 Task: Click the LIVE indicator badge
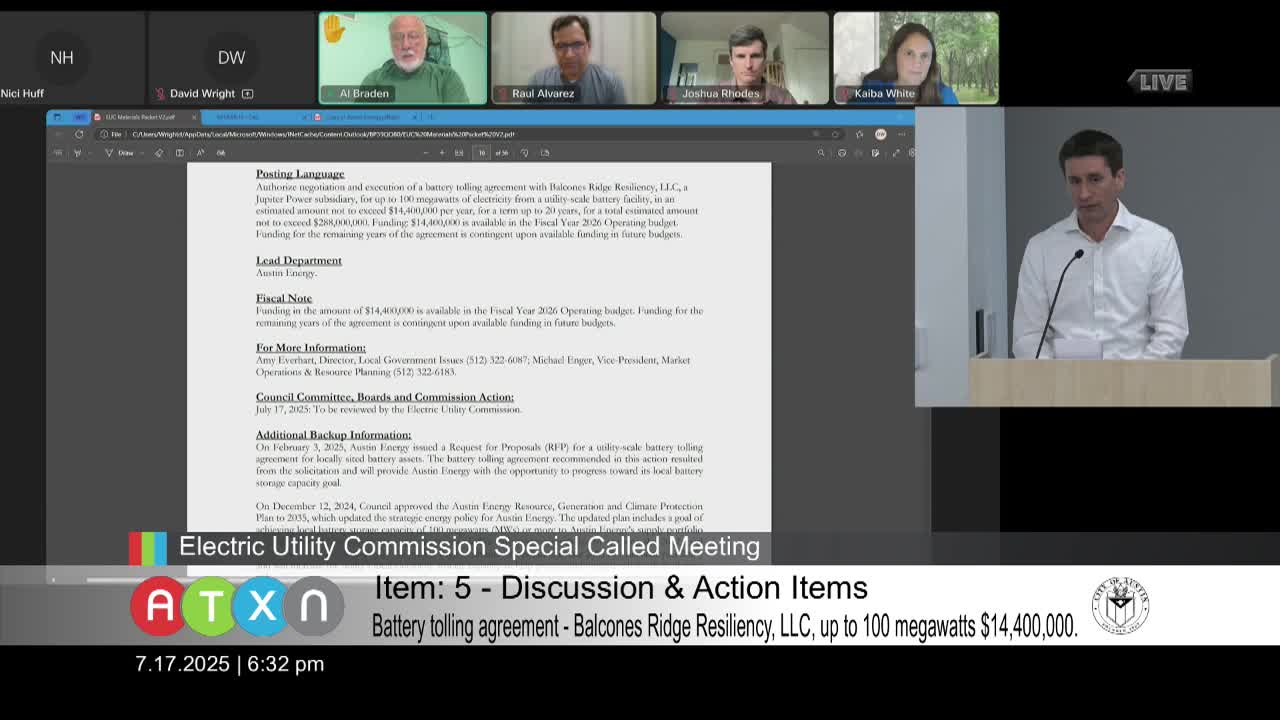click(1159, 82)
